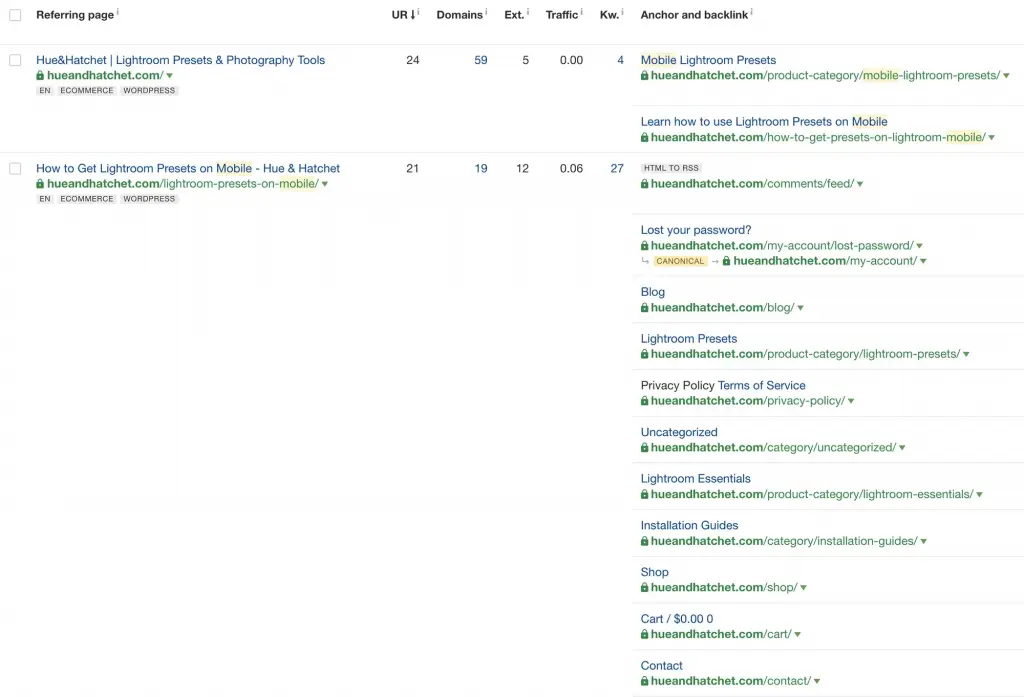The image size is (1024, 697).
Task: Expand dropdown after lost-password URL
Action: [x=920, y=246]
